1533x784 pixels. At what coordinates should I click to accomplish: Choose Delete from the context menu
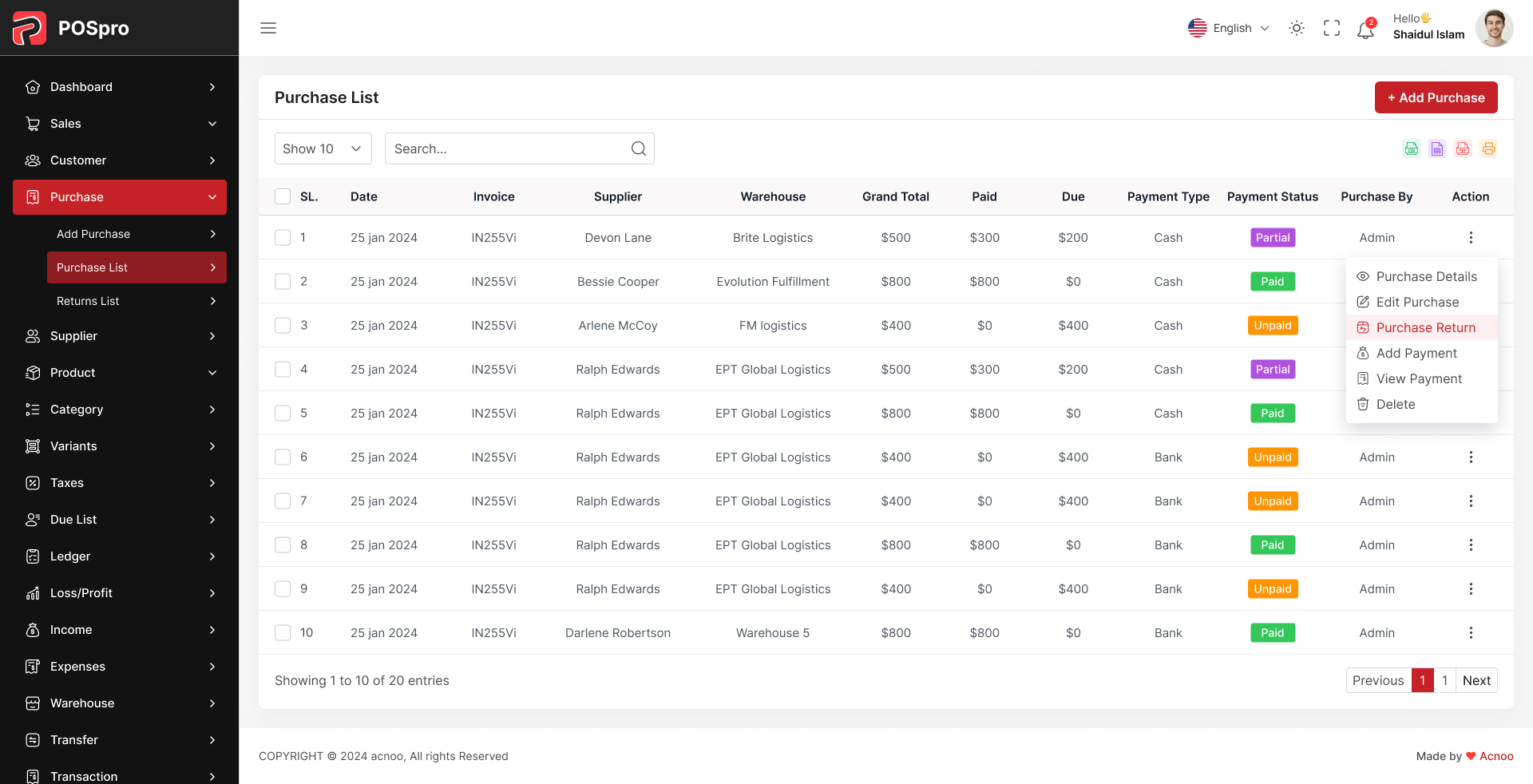[1396, 404]
